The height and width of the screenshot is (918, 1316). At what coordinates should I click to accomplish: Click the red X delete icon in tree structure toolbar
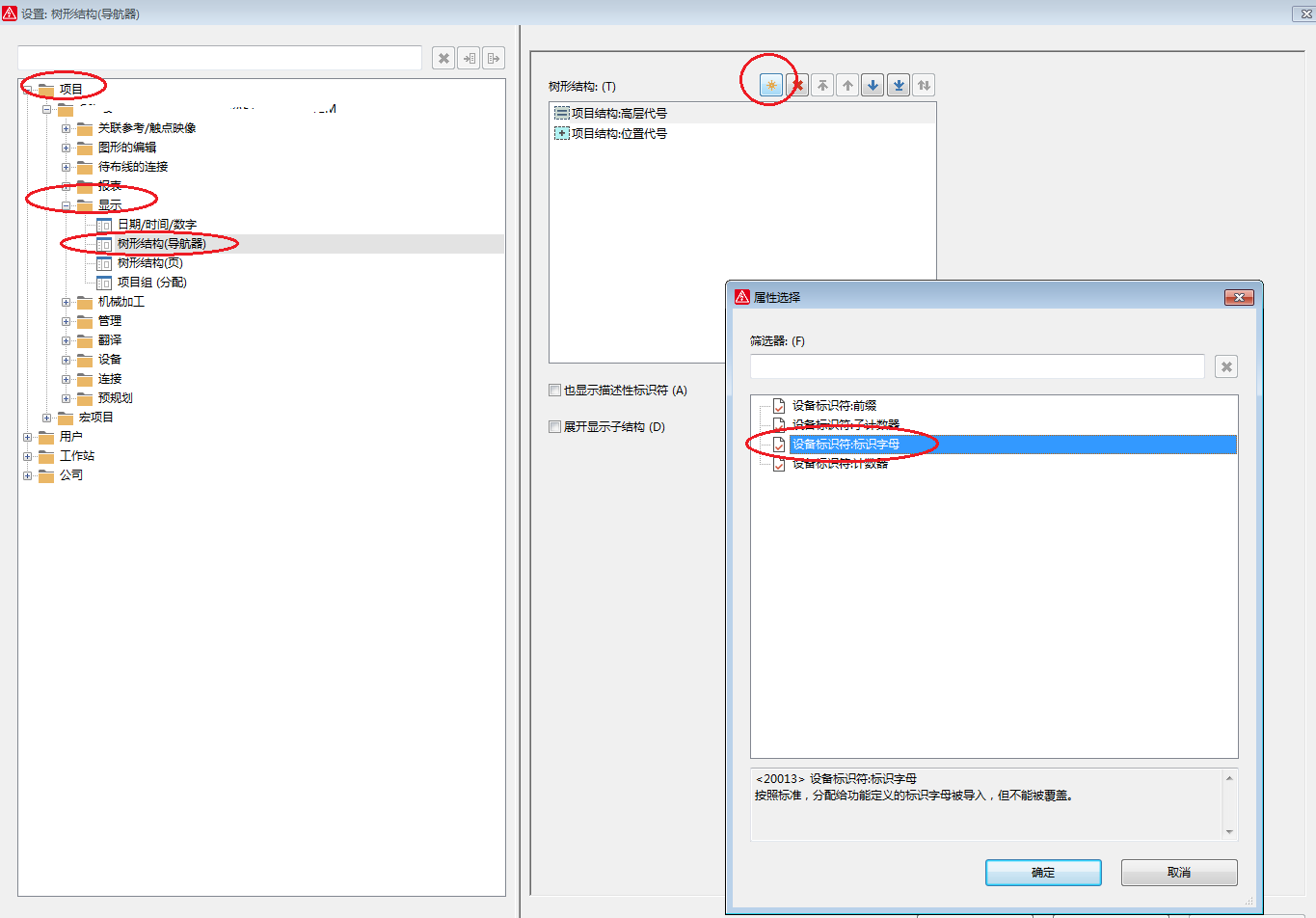797,85
